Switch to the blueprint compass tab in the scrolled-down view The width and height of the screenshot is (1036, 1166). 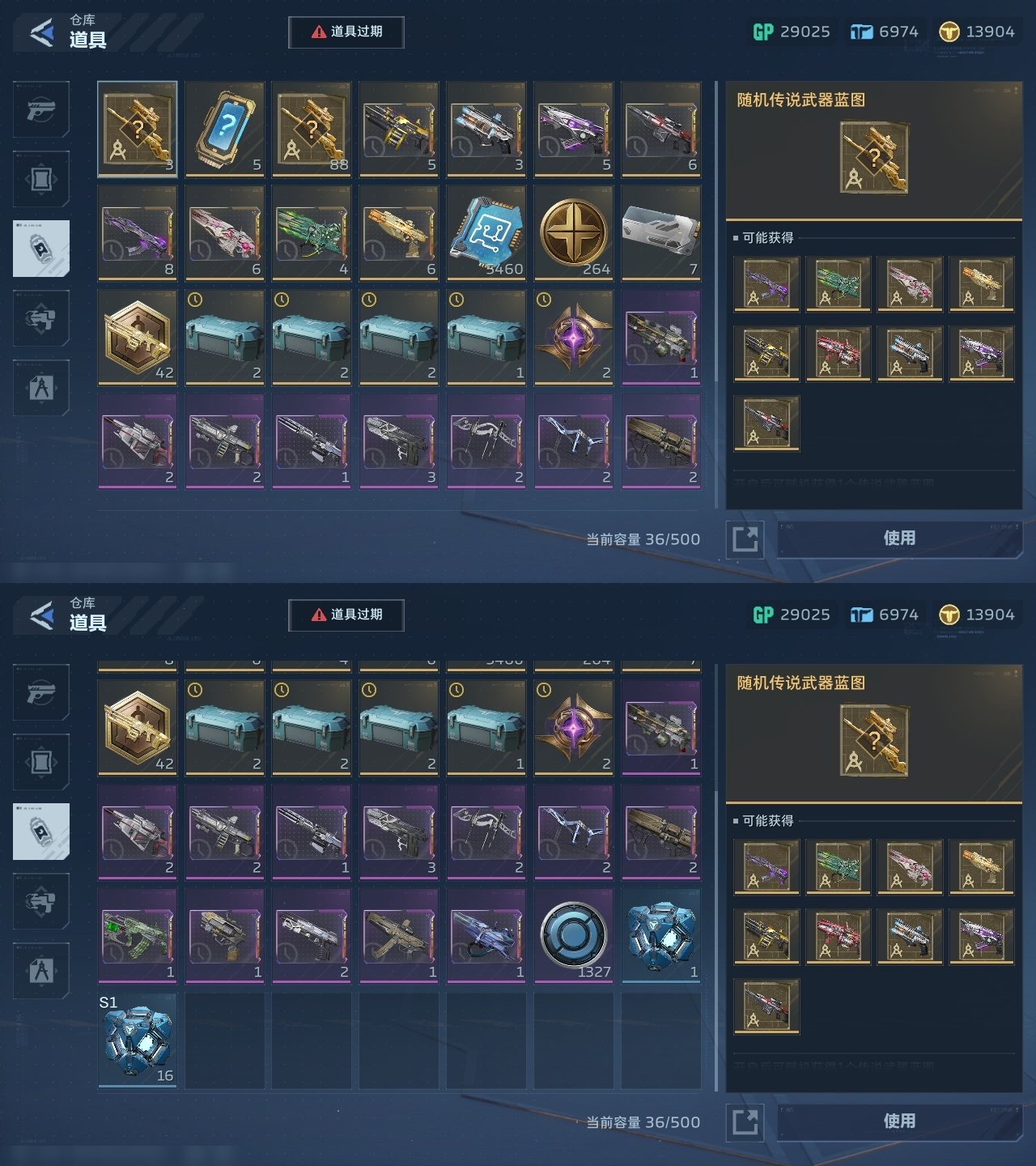41,970
